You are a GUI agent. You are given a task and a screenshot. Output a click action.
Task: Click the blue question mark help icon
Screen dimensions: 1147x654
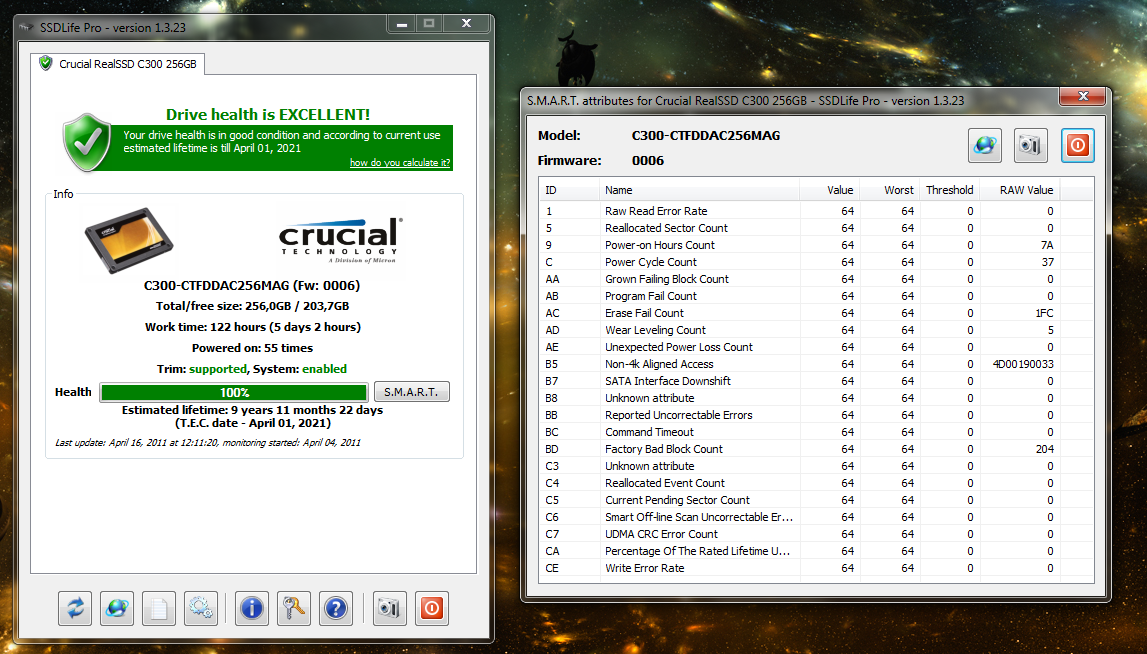tap(336, 609)
